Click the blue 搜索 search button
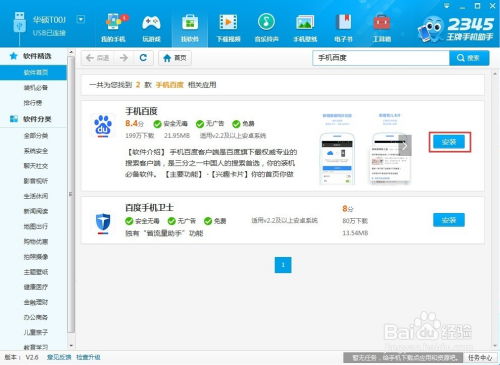This screenshot has height=365, width=500. click(469, 58)
